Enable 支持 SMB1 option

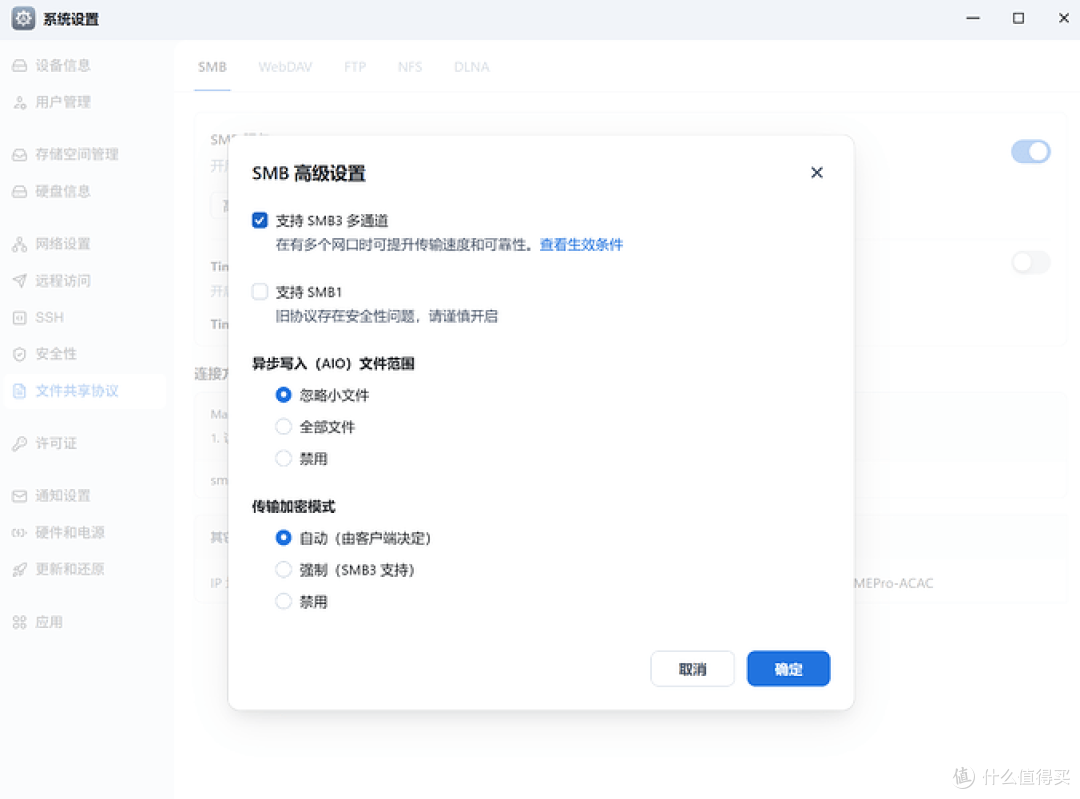(259, 291)
